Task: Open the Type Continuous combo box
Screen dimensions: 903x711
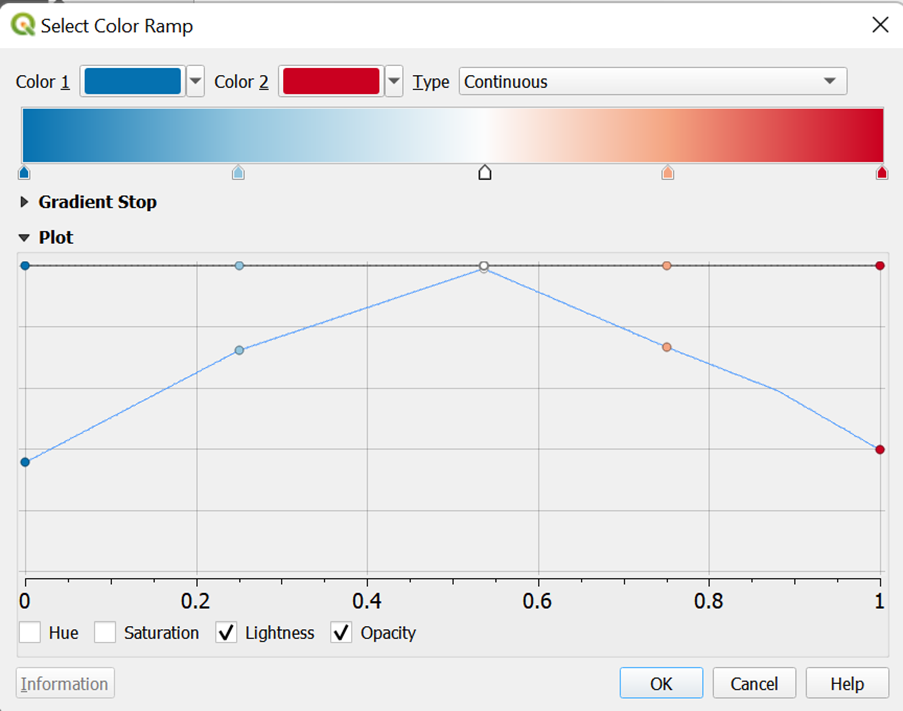Action: tap(652, 81)
